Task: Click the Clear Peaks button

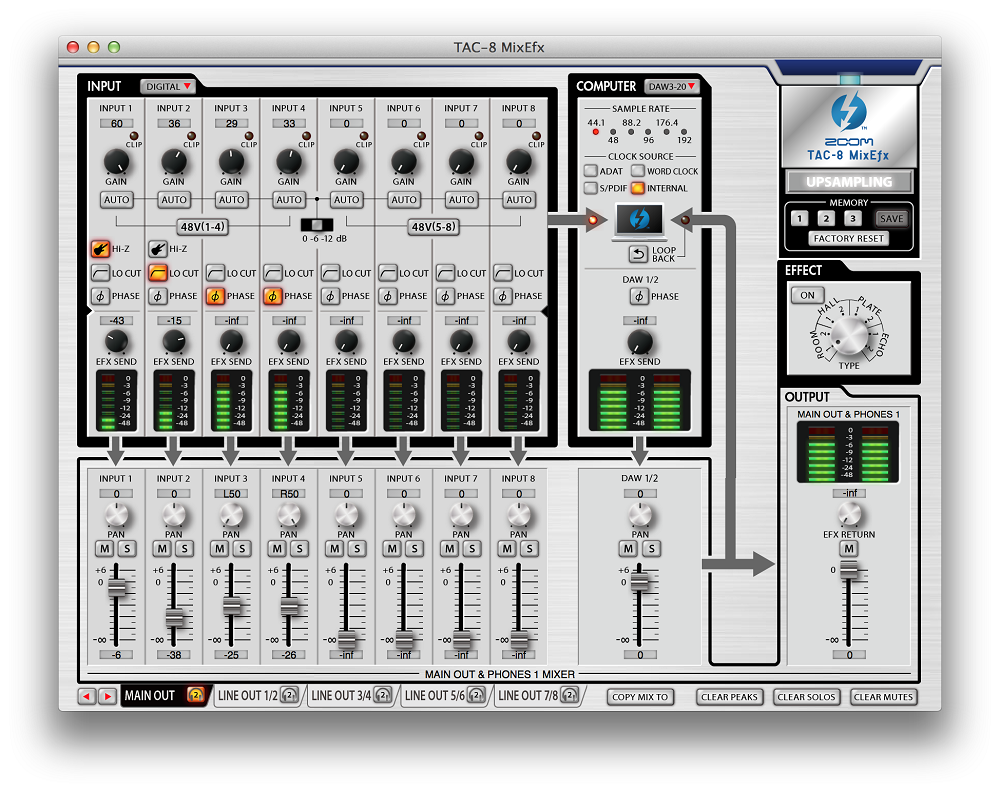Action: point(729,697)
